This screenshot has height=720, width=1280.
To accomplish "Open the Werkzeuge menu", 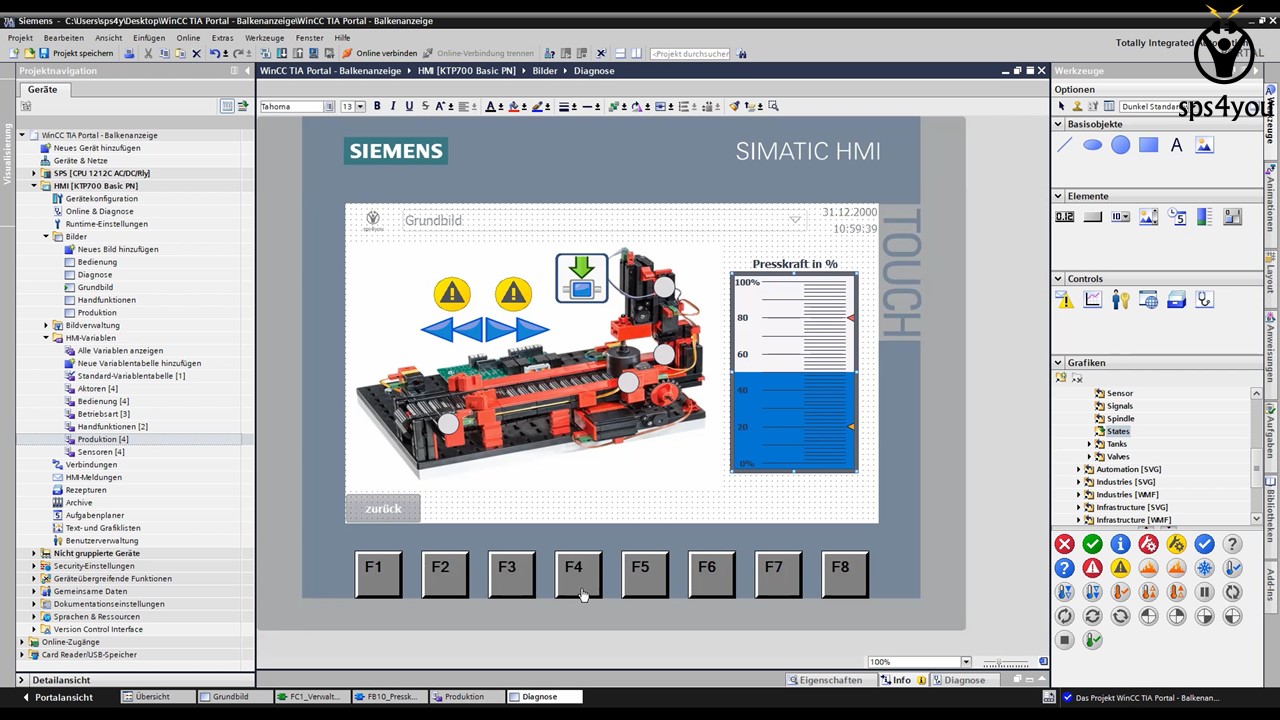I will point(264,38).
